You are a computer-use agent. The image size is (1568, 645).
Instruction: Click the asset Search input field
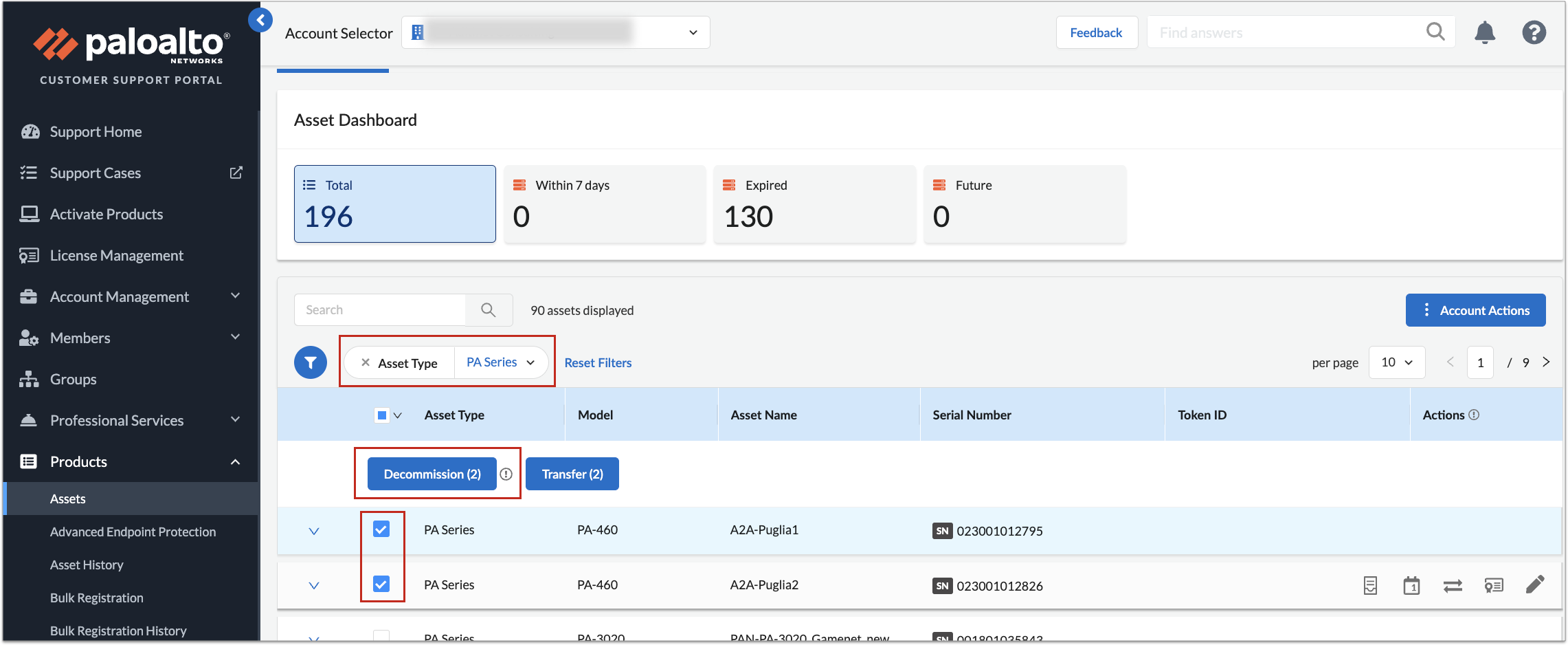(x=380, y=310)
